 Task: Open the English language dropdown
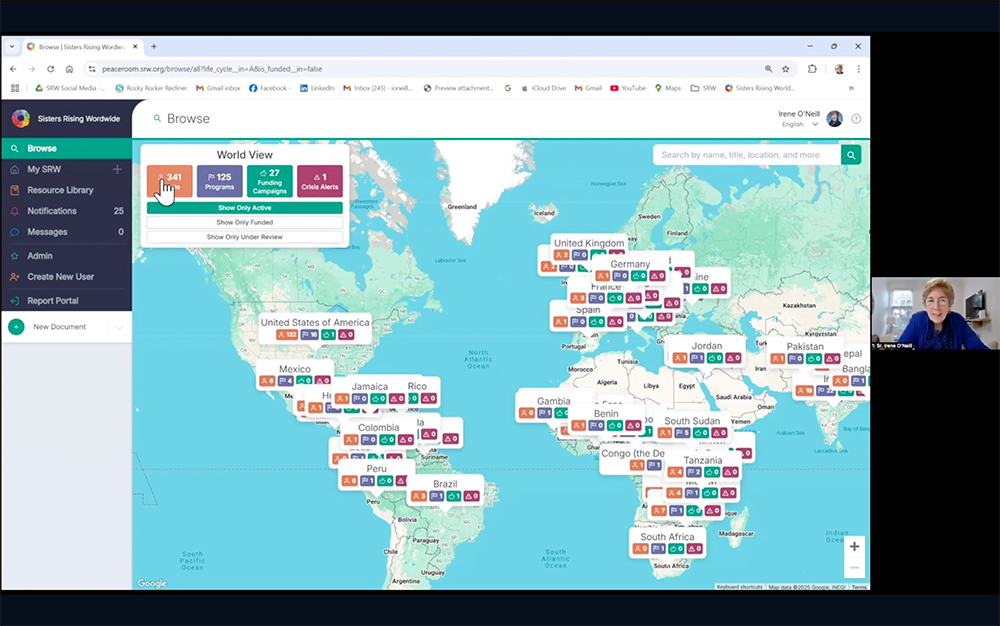point(800,125)
